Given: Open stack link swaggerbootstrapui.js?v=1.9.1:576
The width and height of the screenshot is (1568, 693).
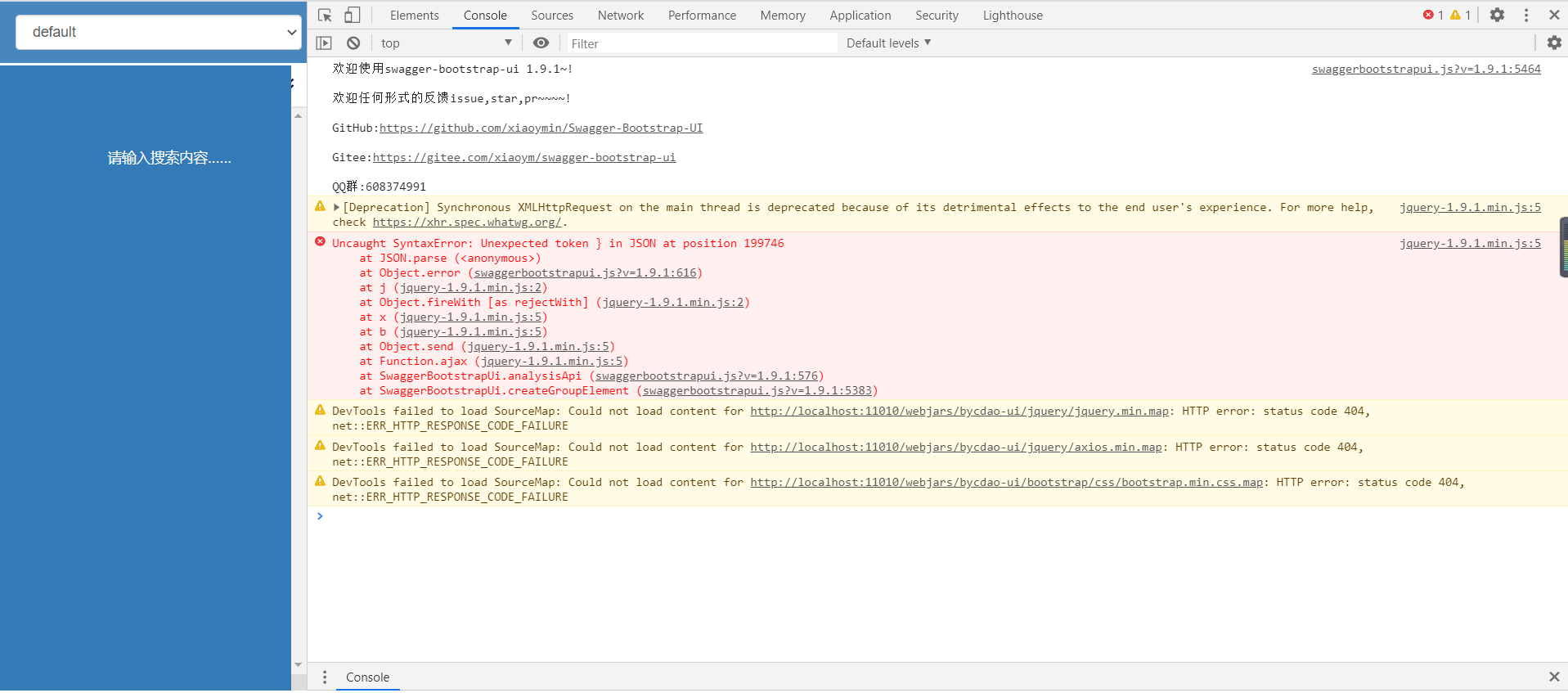Looking at the screenshot, I should point(707,376).
